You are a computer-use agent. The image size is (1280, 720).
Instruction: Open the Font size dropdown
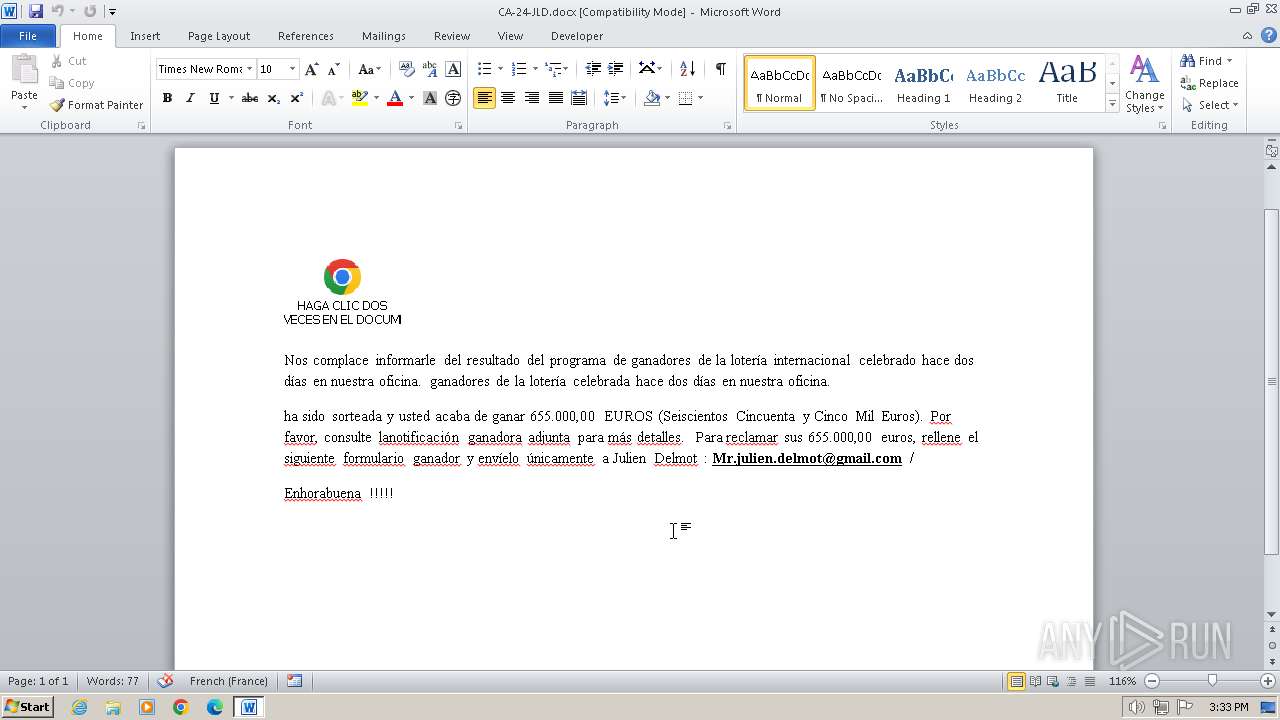click(292, 69)
